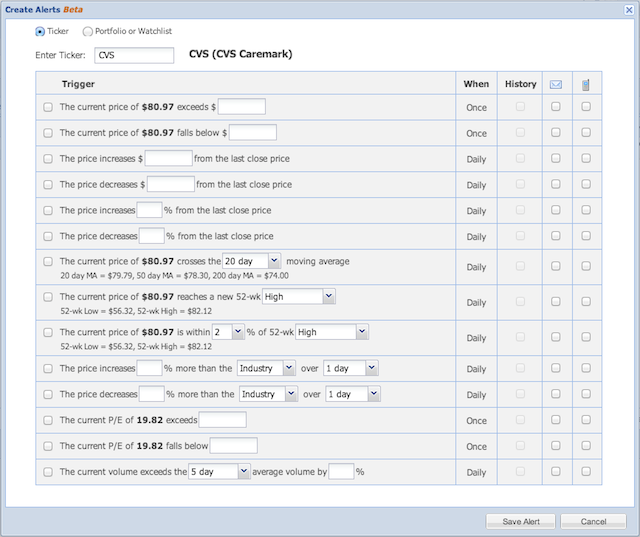Click the Trigger column header
Screen dimensions: 640x537
point(78,84)
